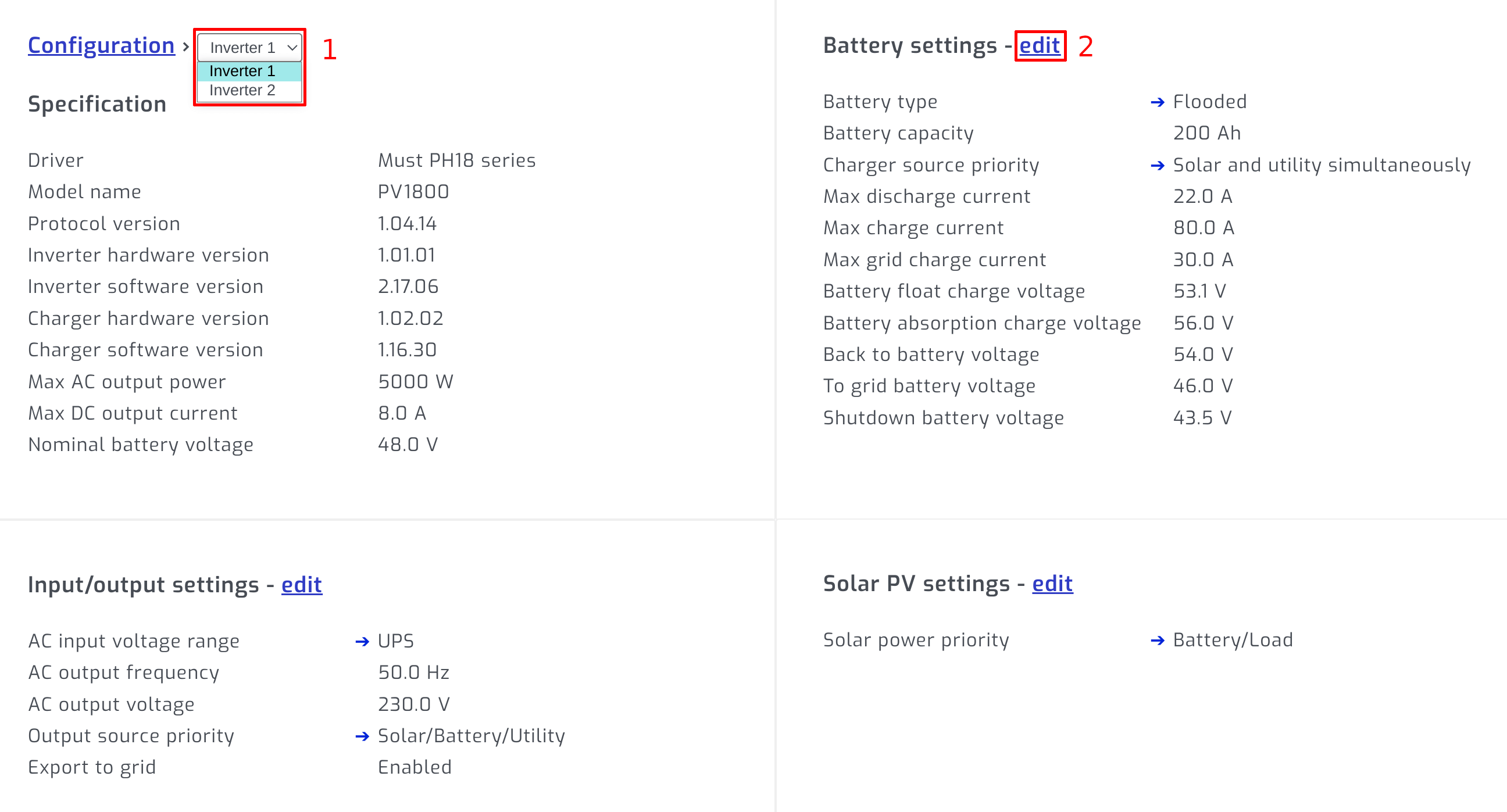Viewport: 1507px width, 812px height.
Task: Click the arrow icon before Flooded value
Action: click(1158, 102)
